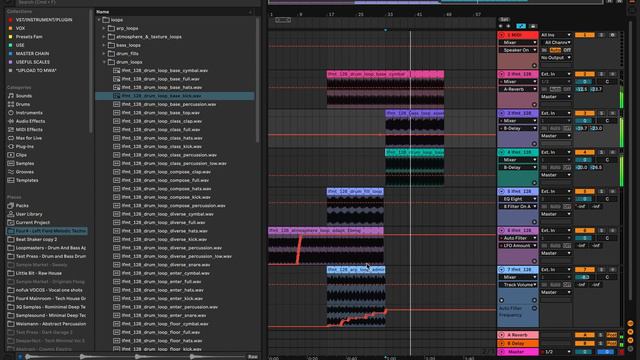Open the Clips category

[x=21, y=155]
